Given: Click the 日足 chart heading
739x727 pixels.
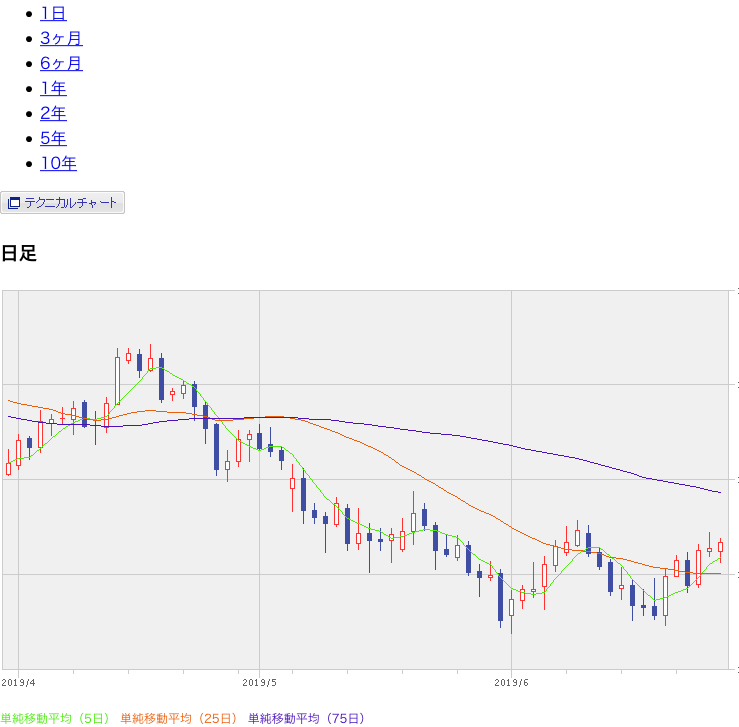Looking at the screenshot, I should tap(19, 253).
